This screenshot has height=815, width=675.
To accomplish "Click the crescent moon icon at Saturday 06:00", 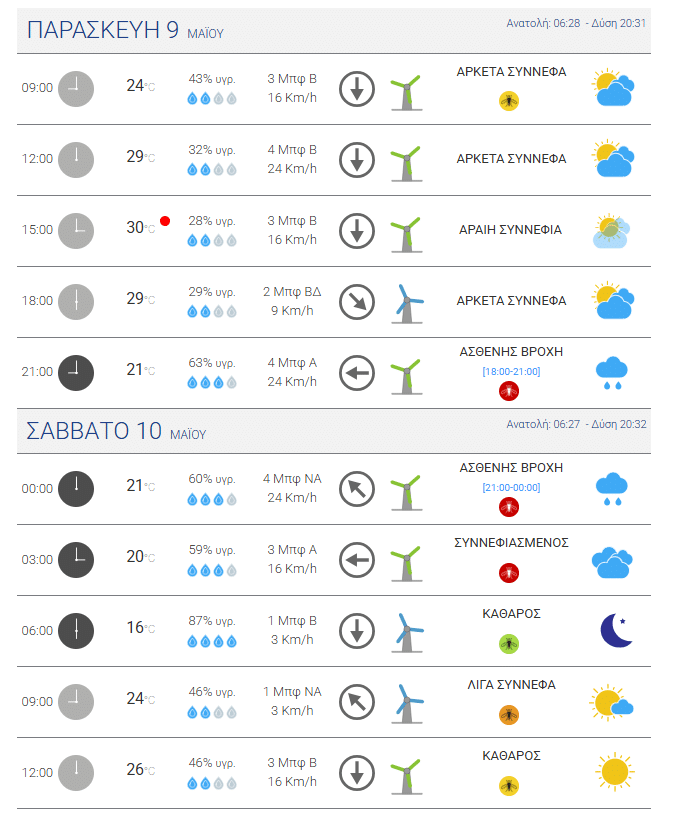I will (616, 630).
